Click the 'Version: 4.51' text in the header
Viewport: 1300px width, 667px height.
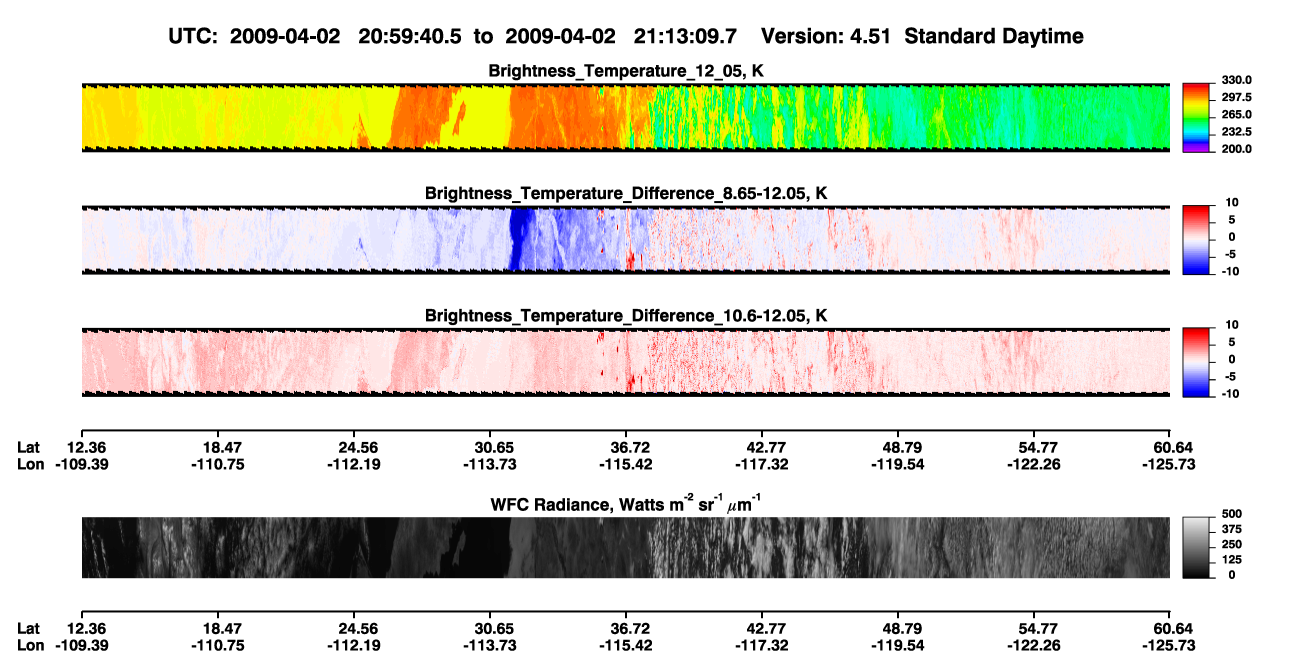pos(825,36)
